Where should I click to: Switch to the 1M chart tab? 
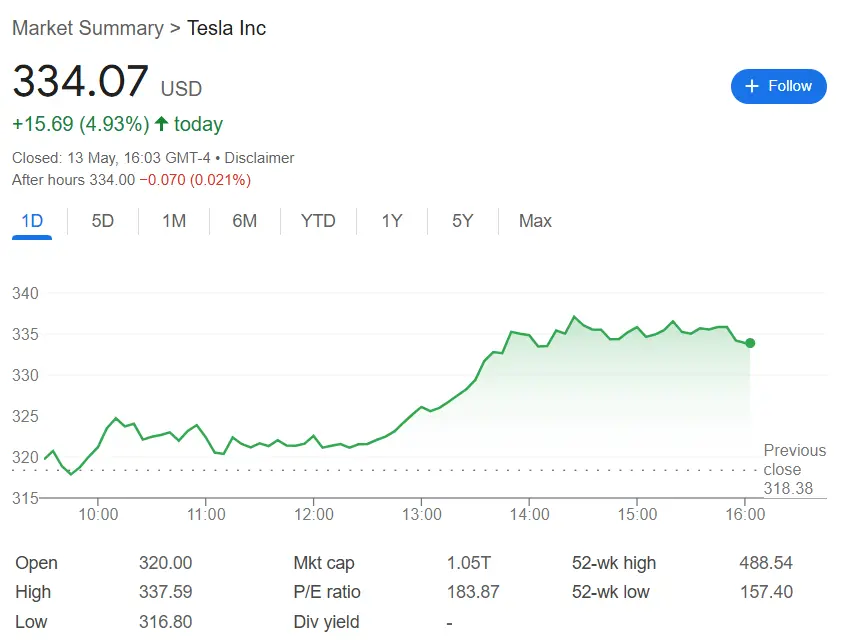(174, 221)
